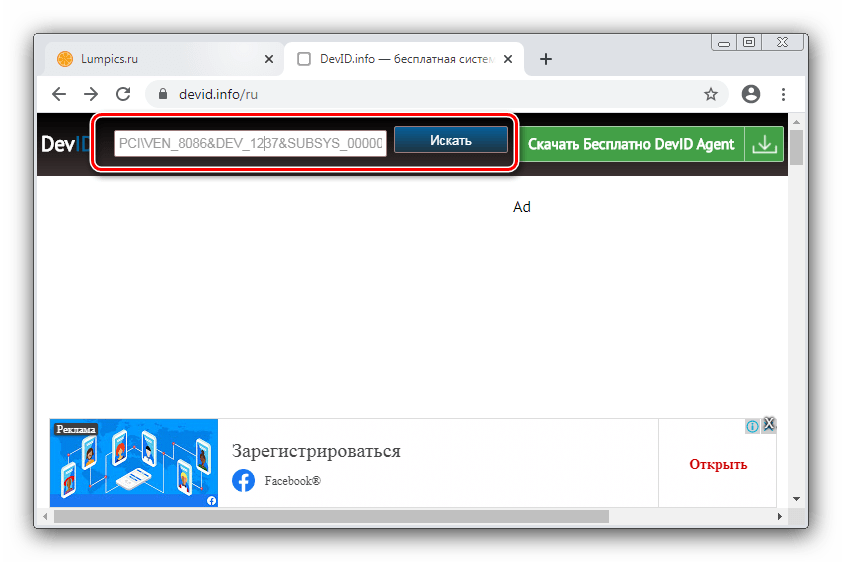The height and width of the screenshot is (562, 842).
Task: Click the vertical scrollbar thumb
Action: pos(796,148)
